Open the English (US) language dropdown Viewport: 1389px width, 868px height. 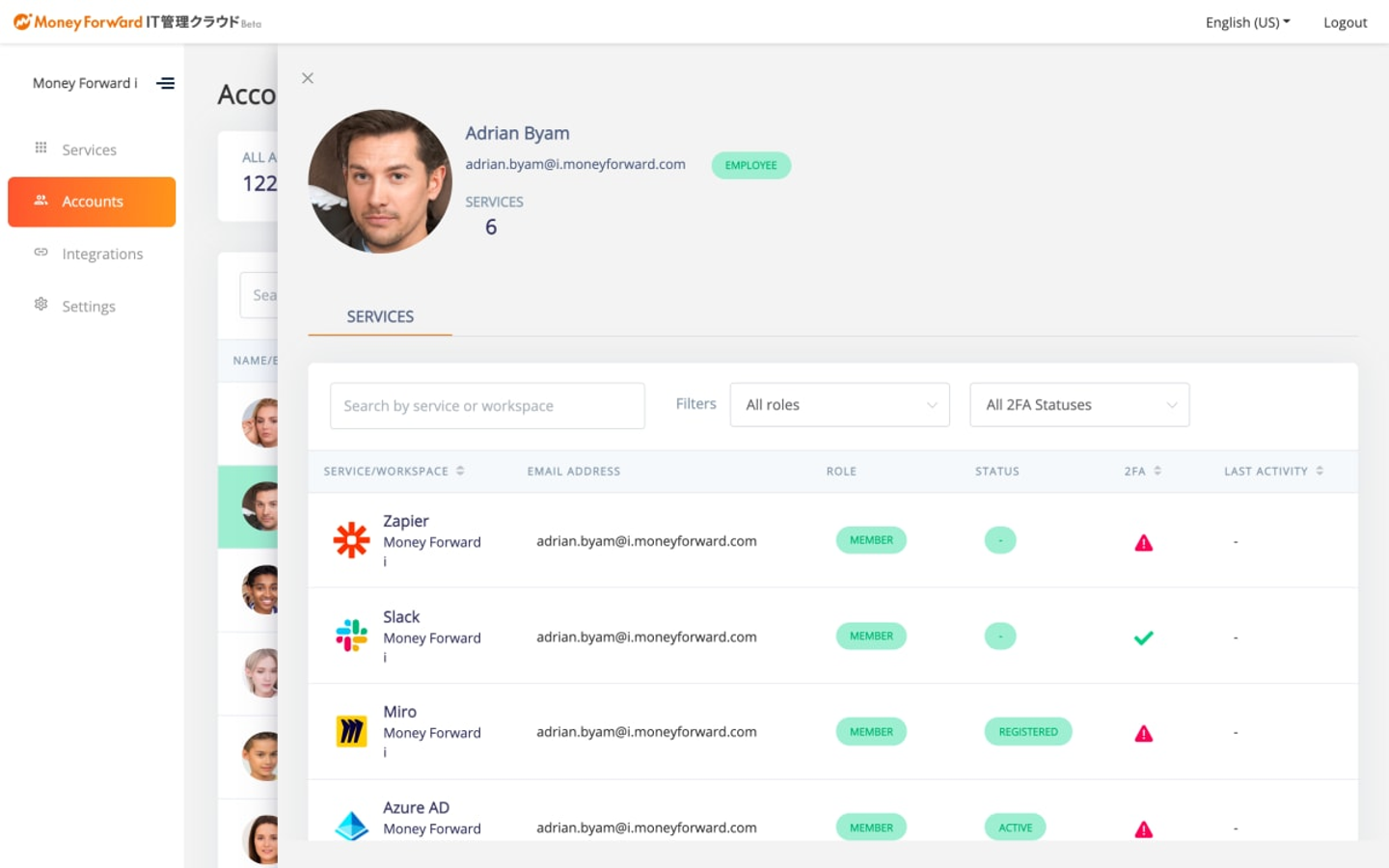[x=1247, y=22]
